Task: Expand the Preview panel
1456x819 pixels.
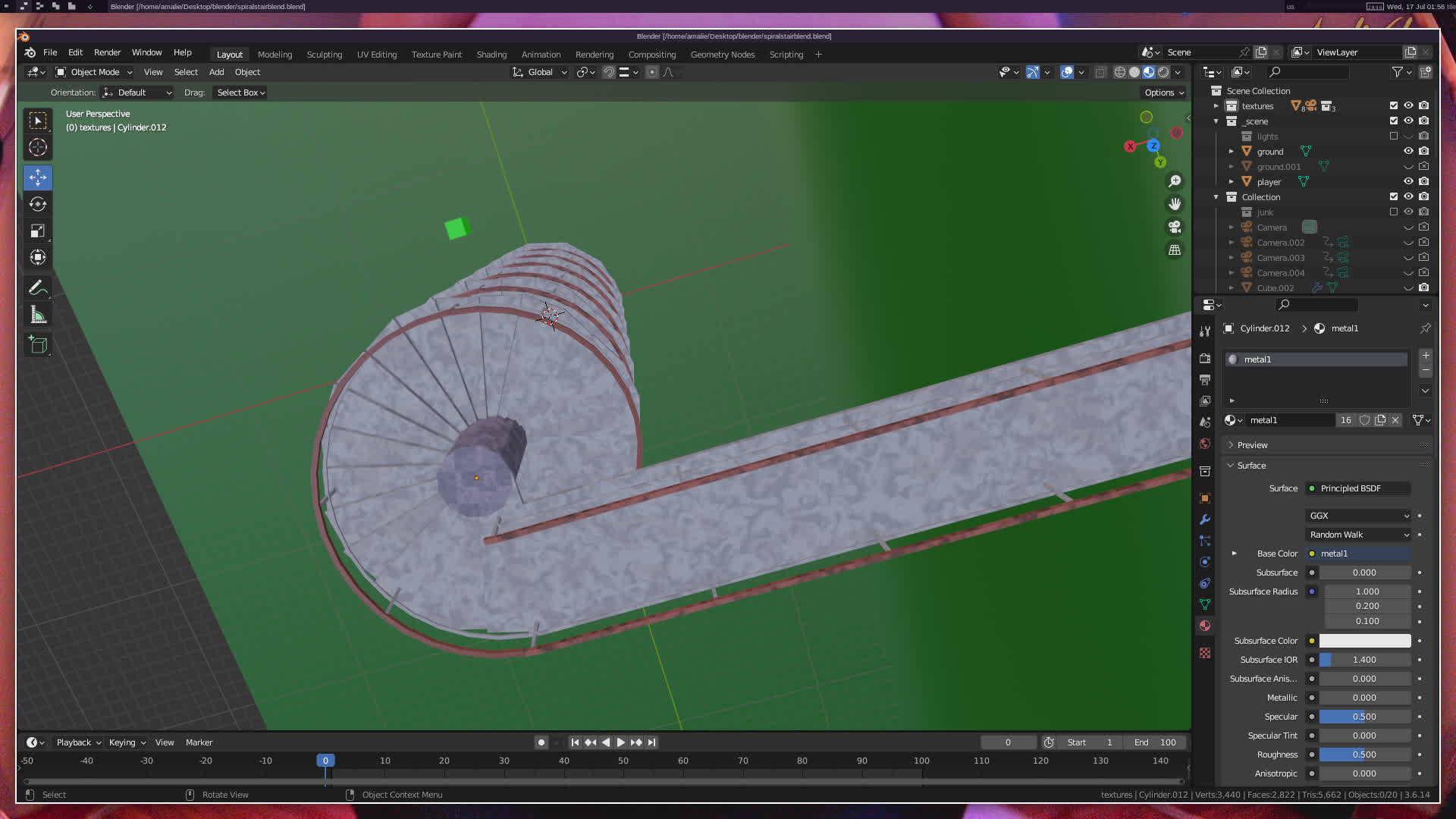Action: click(x=1252, y=445)
